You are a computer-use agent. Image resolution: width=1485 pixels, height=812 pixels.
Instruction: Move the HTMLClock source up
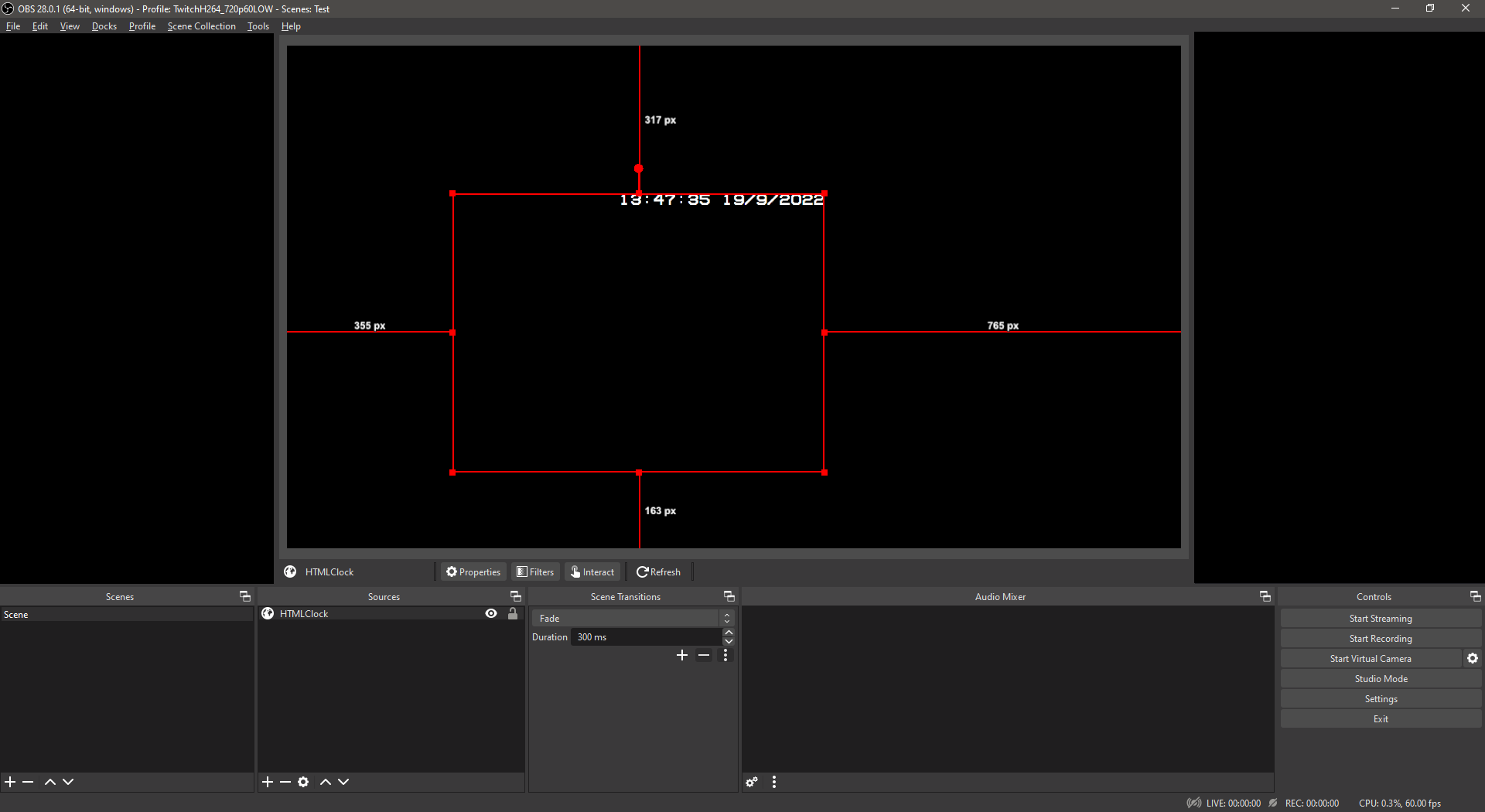(326, 782)
